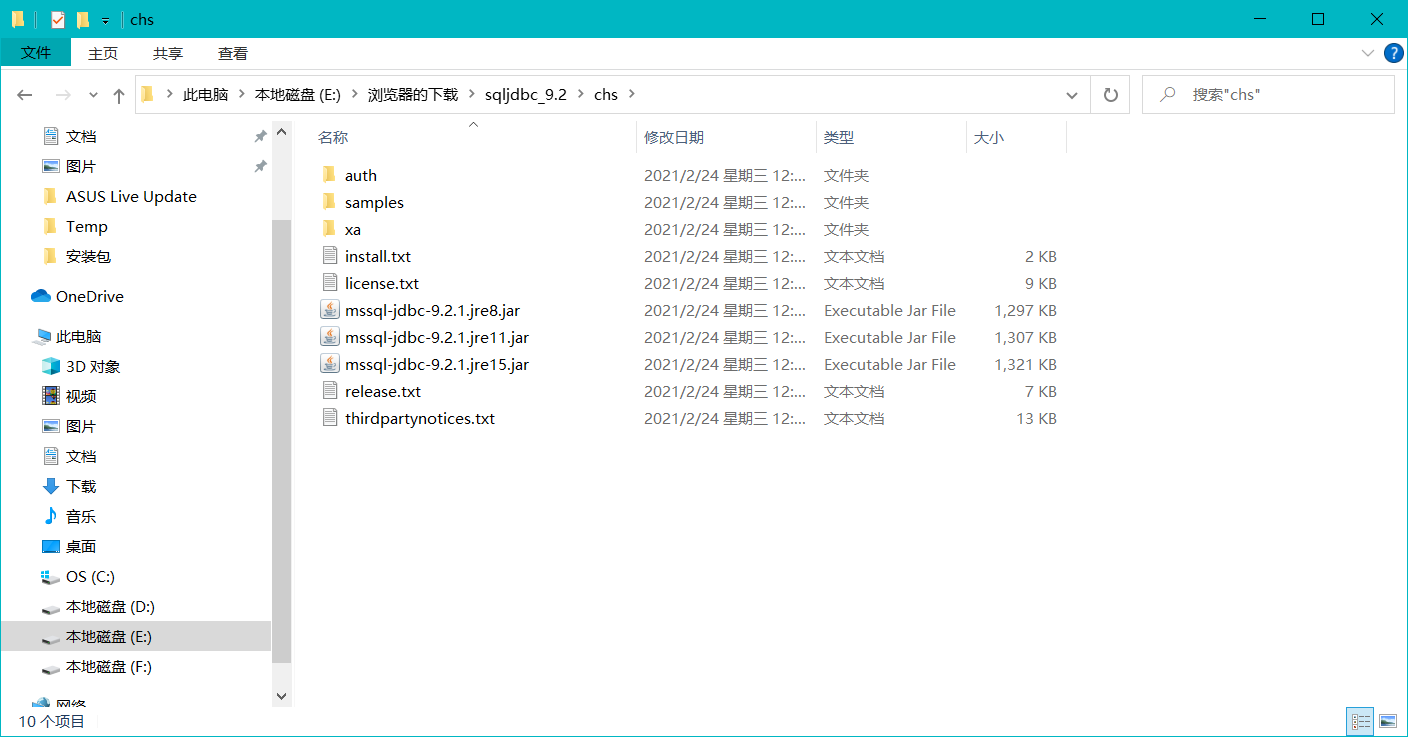Open Explorer help question mark
Image resolution: width=1408 pixels, height=737 pixels.
coord(1393,53)
